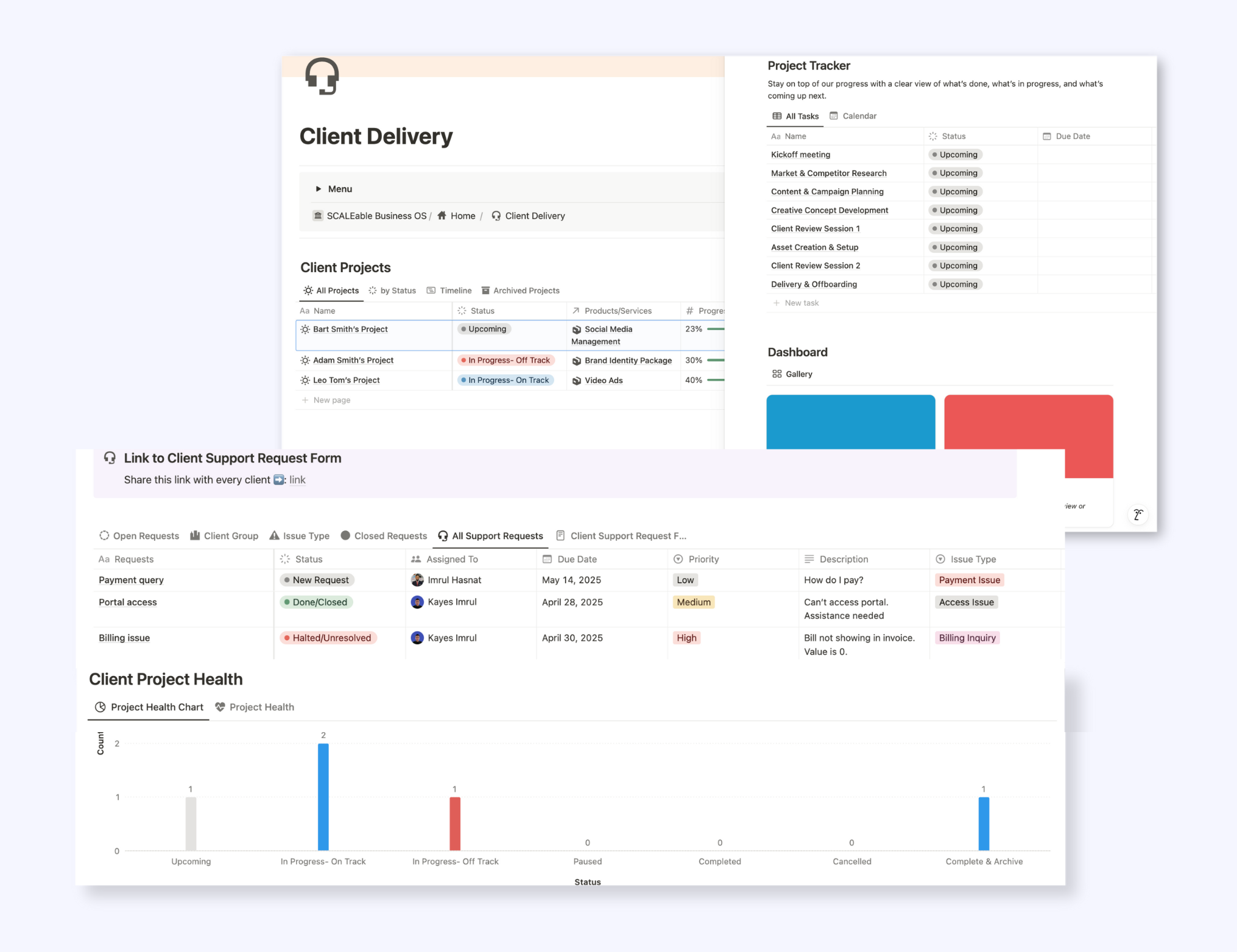Click New task in the Project Tracker
1237x952 pixels.
tap(802, 303)
